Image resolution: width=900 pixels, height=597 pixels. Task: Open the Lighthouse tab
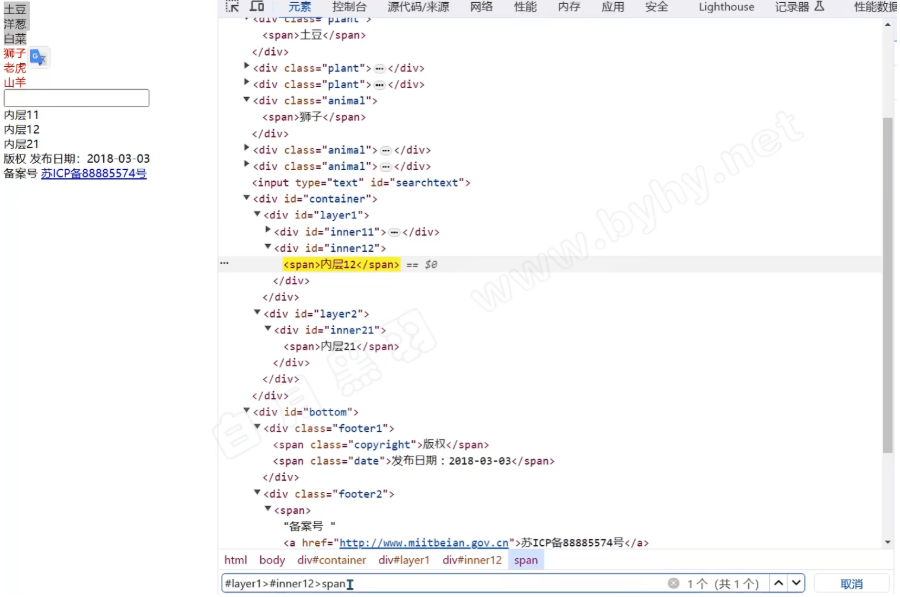pos(726,7)
